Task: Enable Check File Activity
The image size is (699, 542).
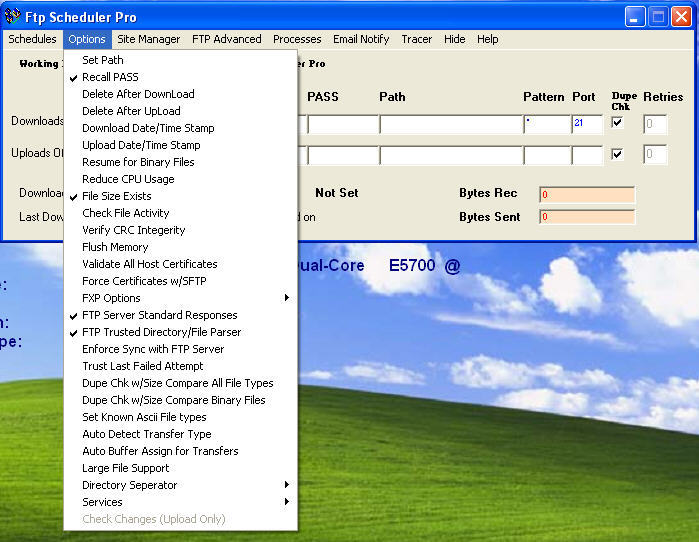Action: 181,213
